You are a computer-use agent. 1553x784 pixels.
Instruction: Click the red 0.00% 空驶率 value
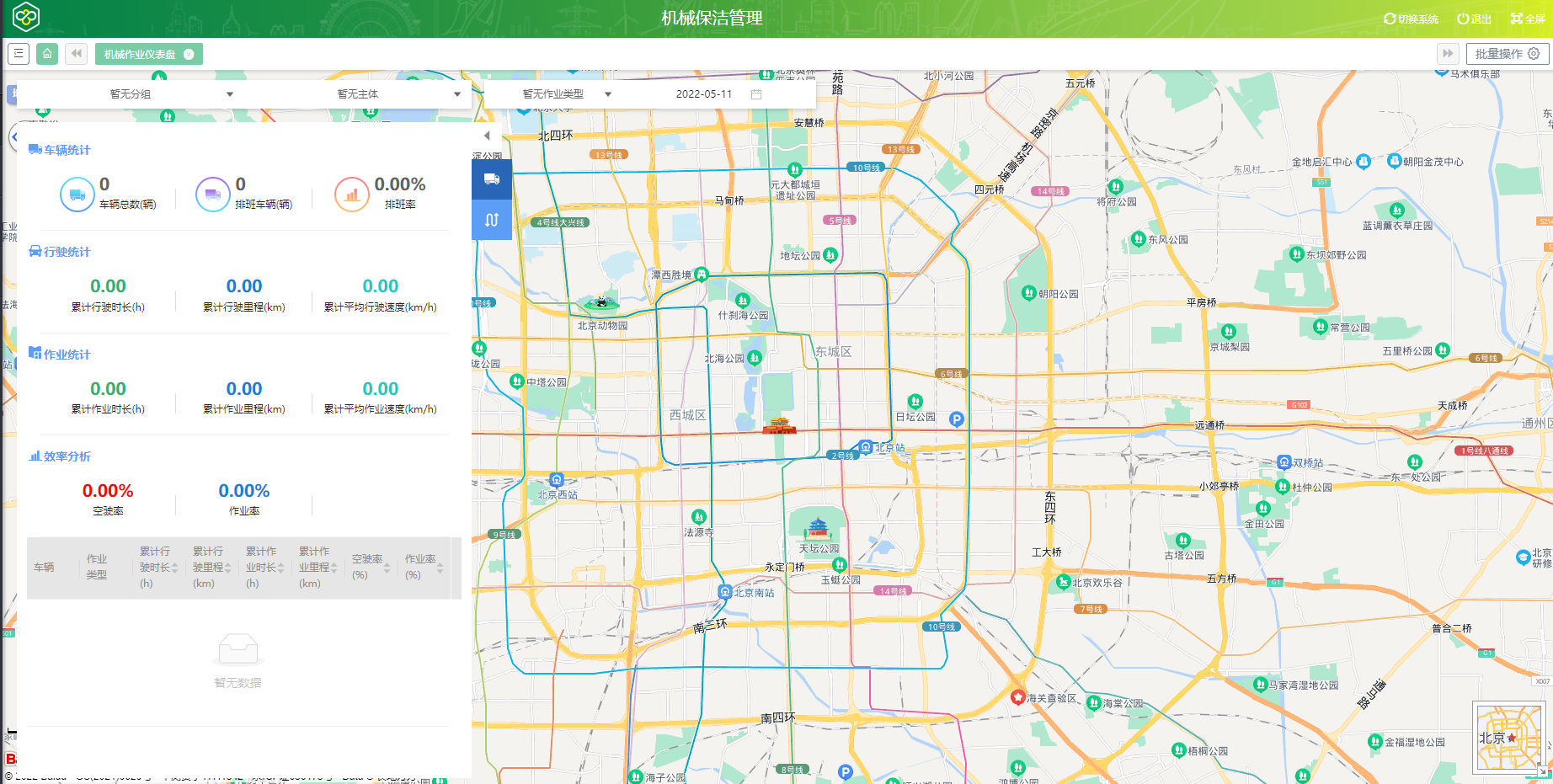[x=108, y=491]
